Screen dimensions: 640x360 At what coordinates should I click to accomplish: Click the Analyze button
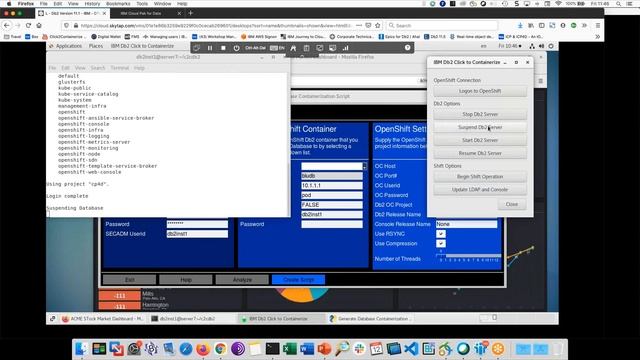tap(242, 280)
